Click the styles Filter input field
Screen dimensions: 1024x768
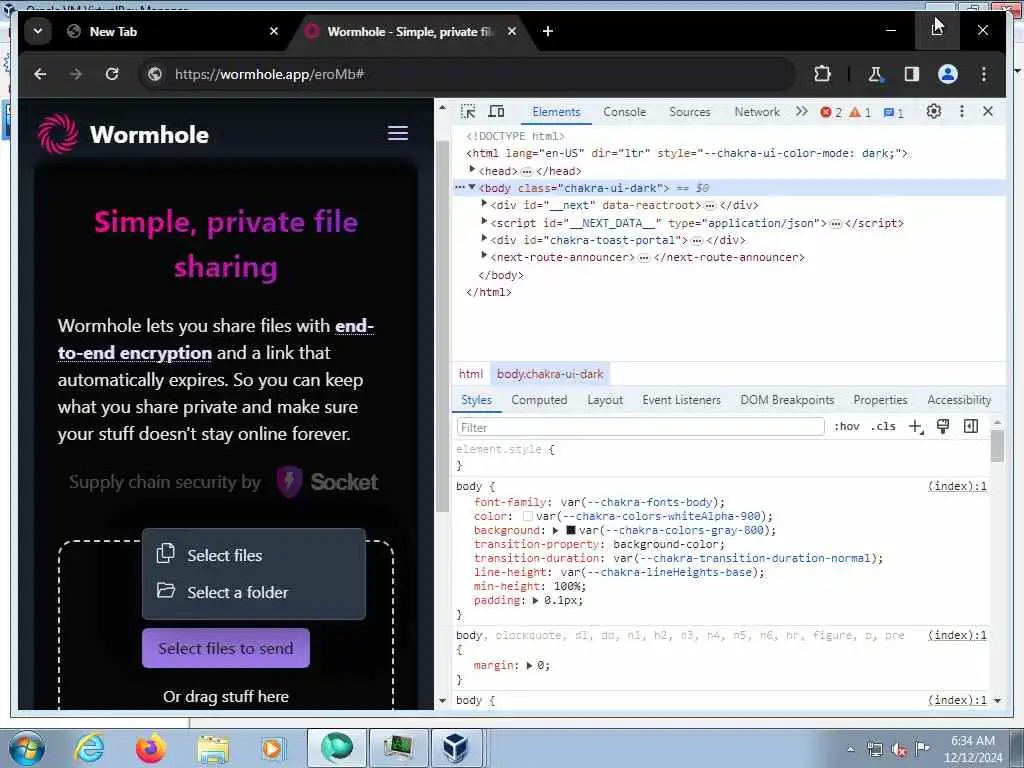[640, 427]
